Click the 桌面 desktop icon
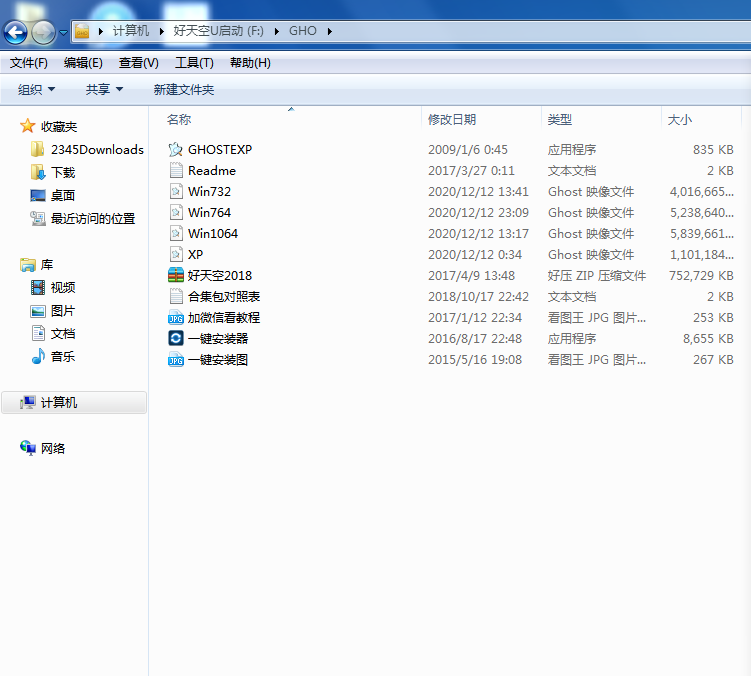The image size is (751, 676). pyautogui.click(x=38, y=195)
